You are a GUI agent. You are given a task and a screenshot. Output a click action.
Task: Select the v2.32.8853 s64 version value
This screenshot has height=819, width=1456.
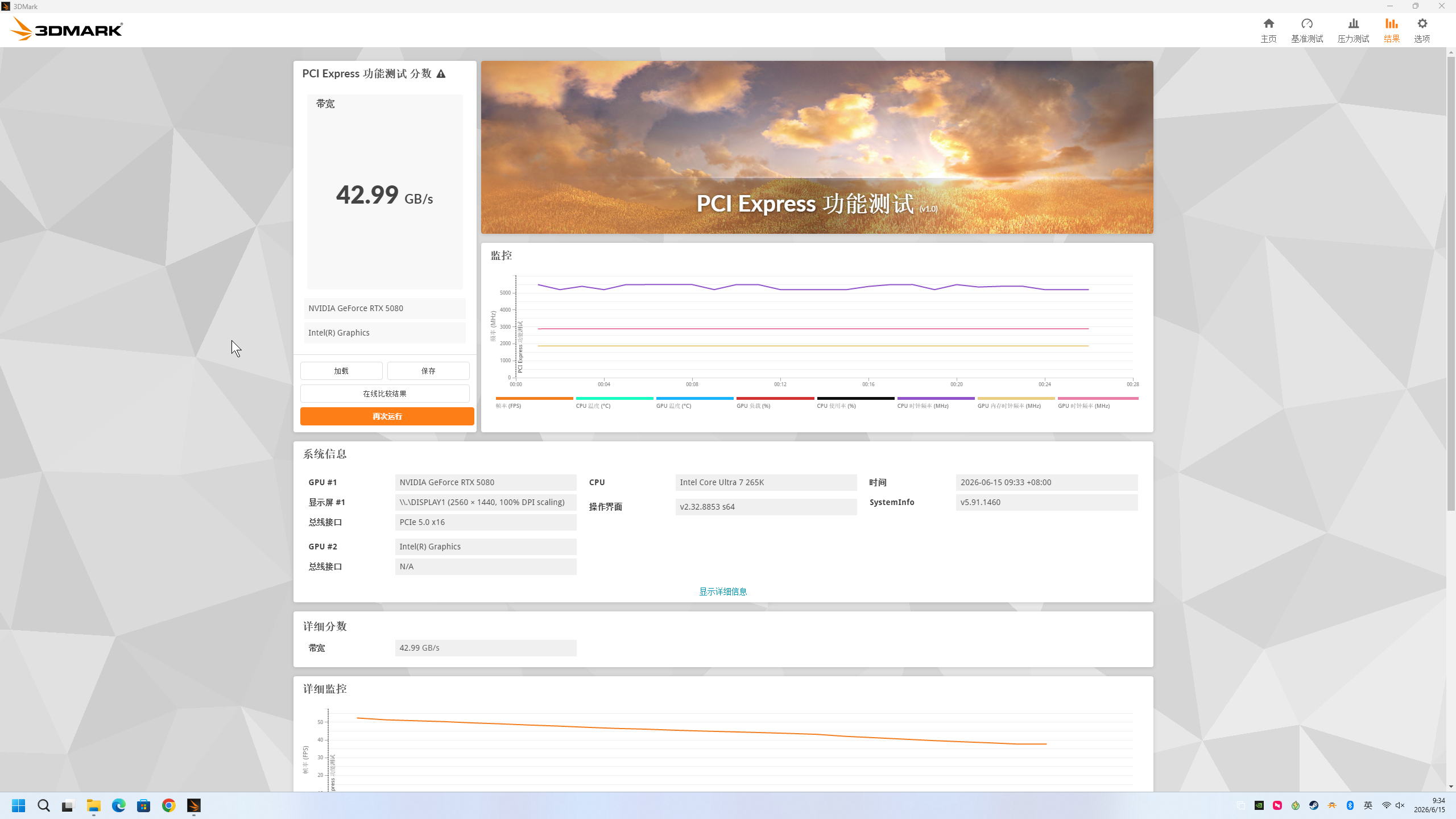coord(766,507)
